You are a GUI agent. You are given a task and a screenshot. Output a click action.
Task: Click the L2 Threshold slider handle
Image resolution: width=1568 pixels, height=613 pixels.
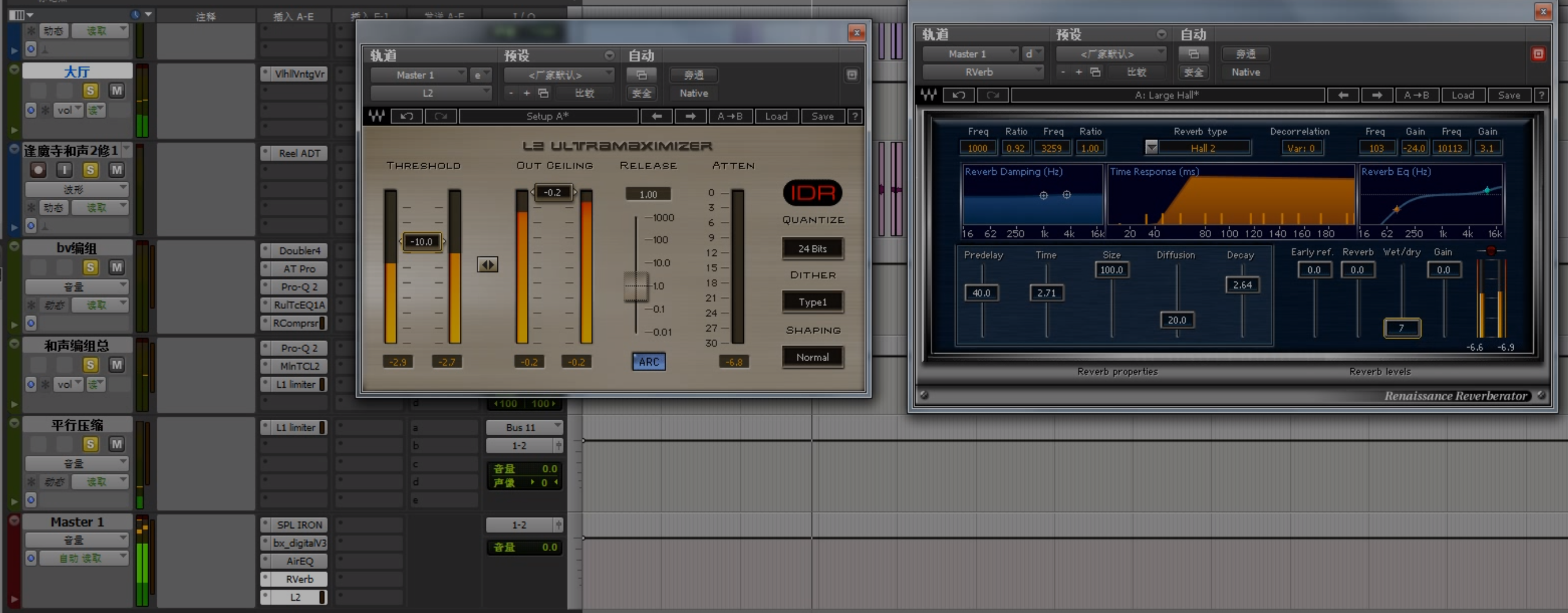422,242
